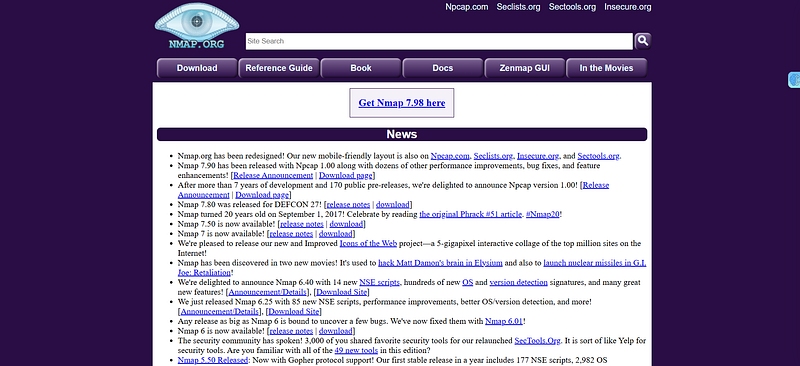Click Nmap 7.50 download link
This screenshot has width=800, height=366.
point(346,224)
